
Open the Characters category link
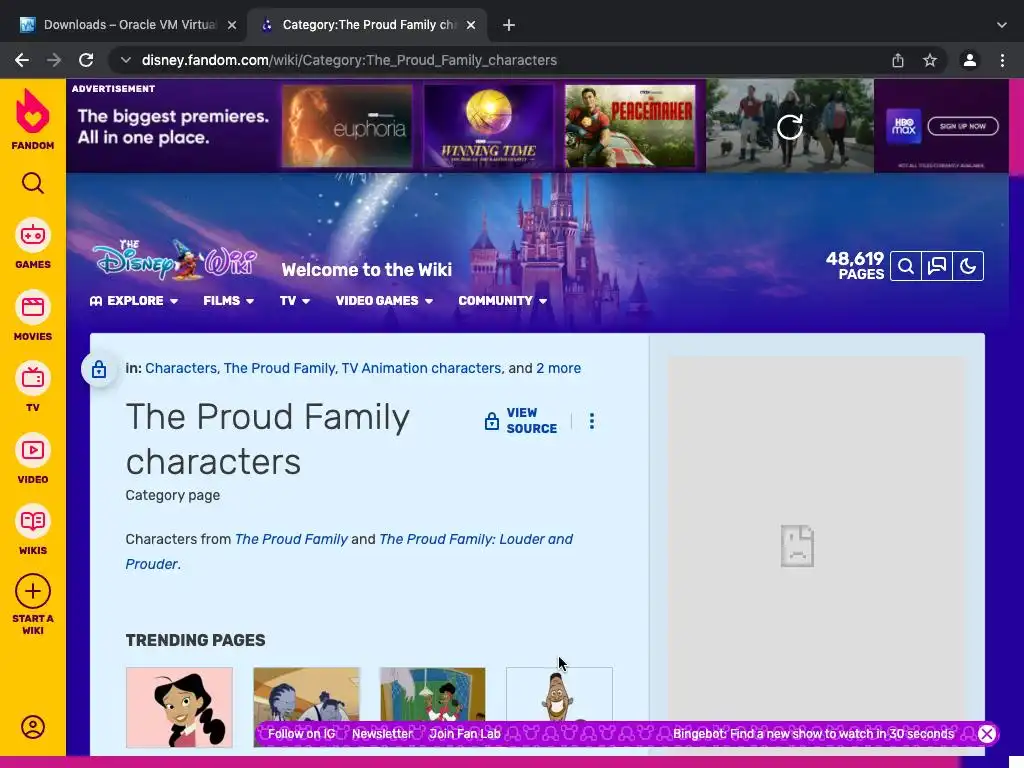click(x=181, y=368)
